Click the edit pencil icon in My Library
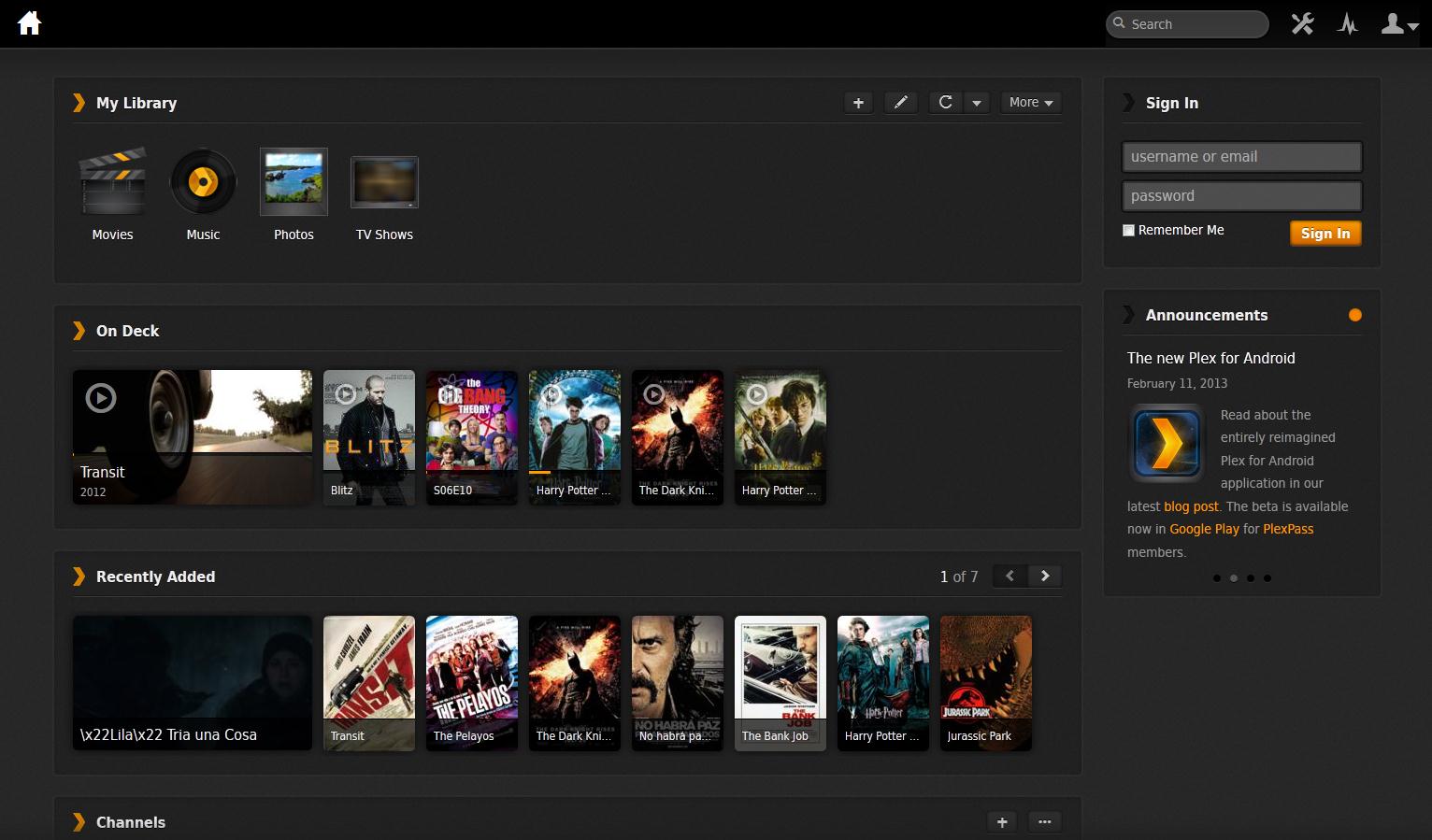1432x840 pixels. [x=900, y=103]
